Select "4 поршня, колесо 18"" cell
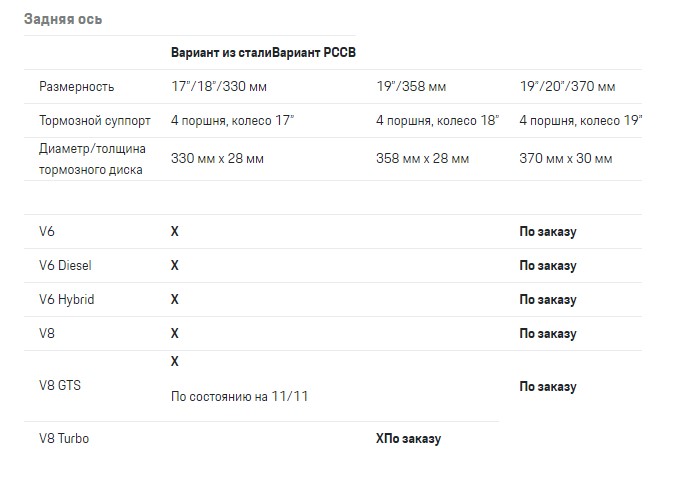 point(437,121)
